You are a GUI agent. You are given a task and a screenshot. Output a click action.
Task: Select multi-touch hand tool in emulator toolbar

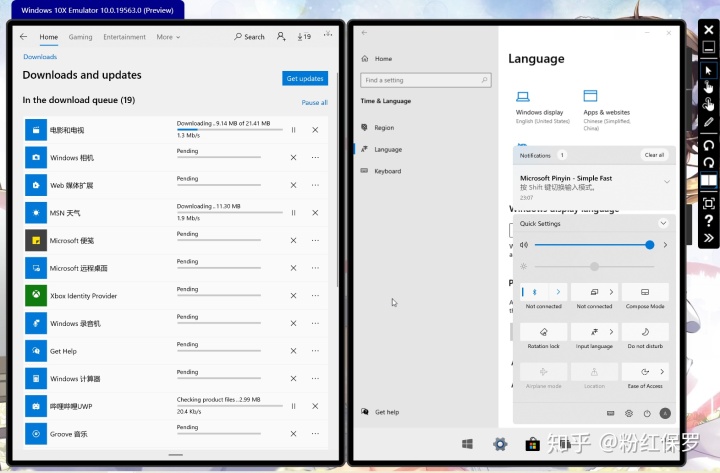click(708, 104)
